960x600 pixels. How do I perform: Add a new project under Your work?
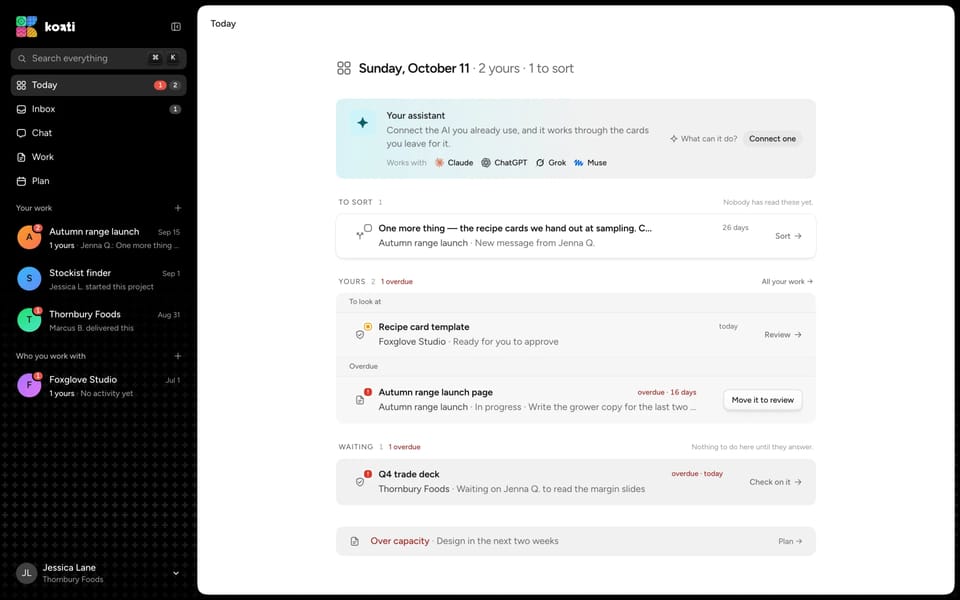click(x=178, y=208)
